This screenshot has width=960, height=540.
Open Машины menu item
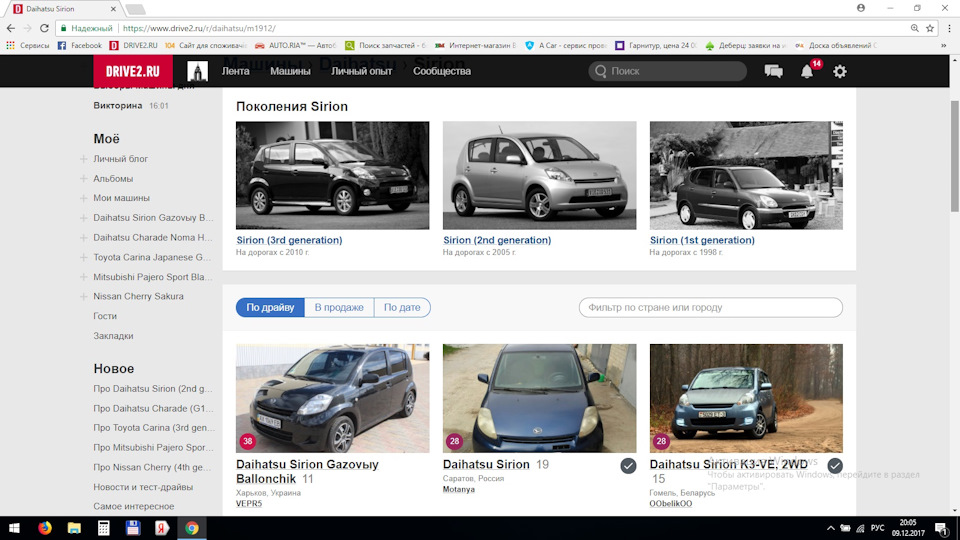(290, 71)
